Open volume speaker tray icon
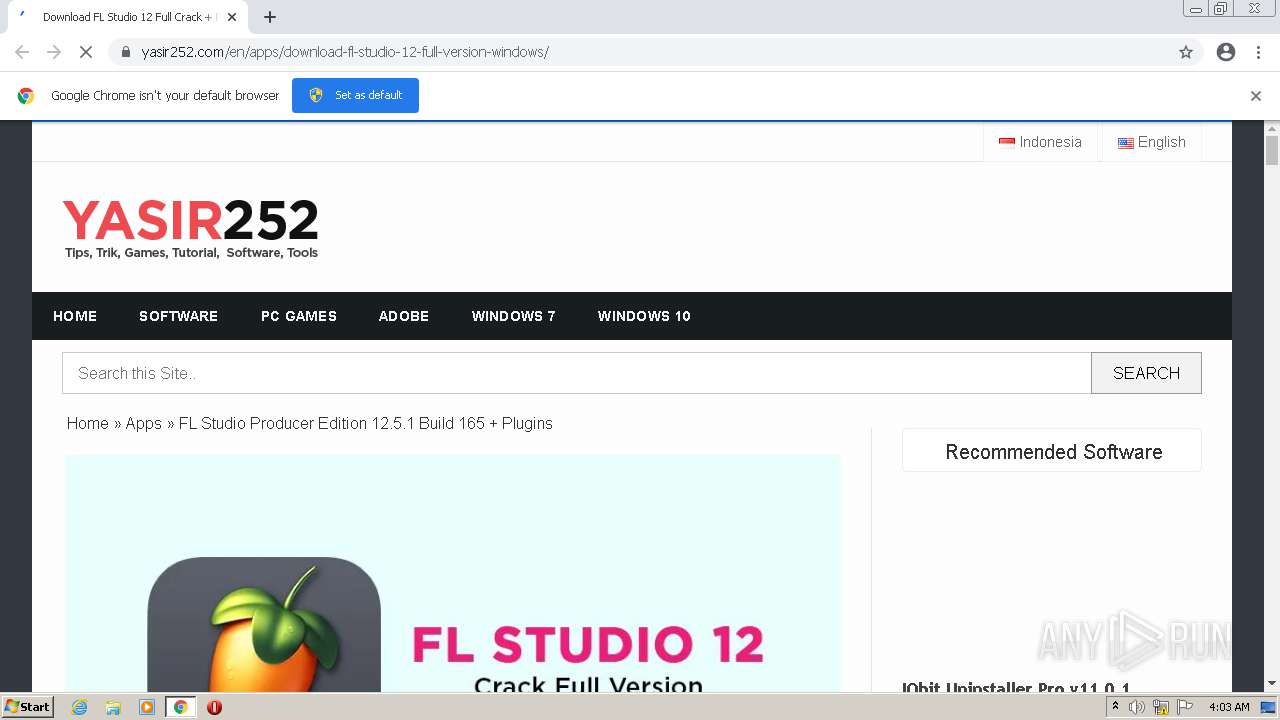 (1137, 707)
